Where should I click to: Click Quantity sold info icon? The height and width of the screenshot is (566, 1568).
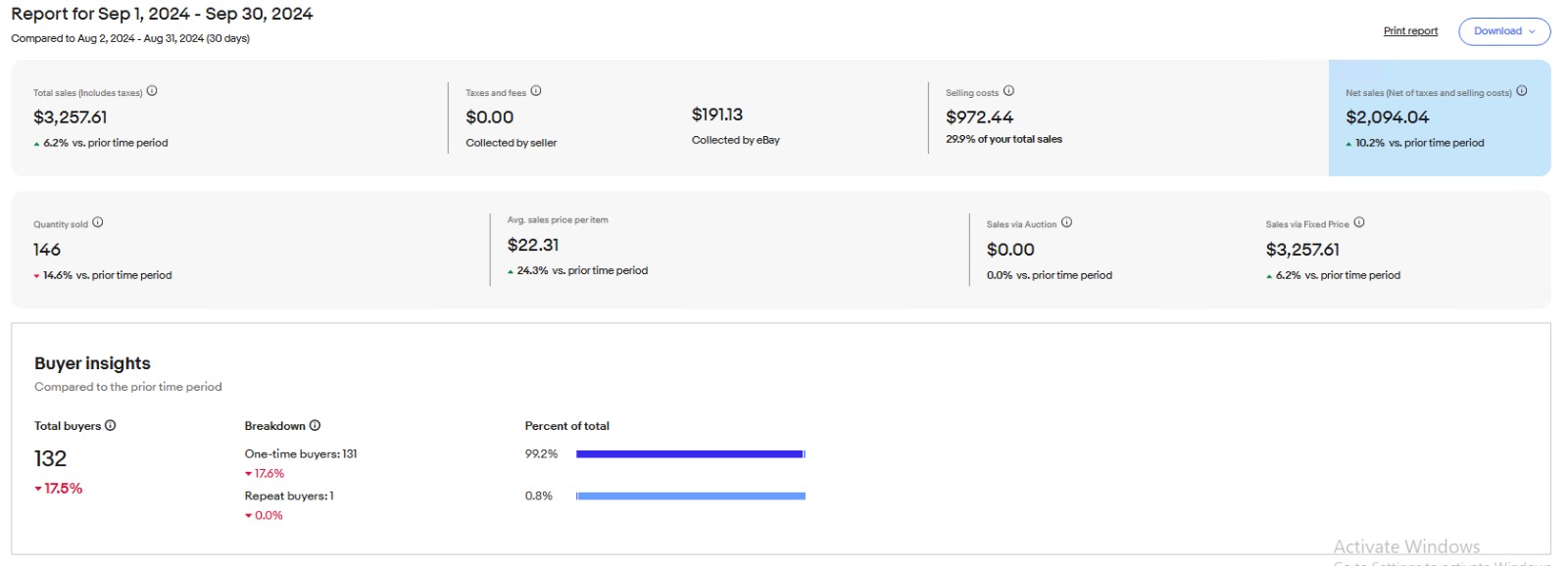click(98, 222)
